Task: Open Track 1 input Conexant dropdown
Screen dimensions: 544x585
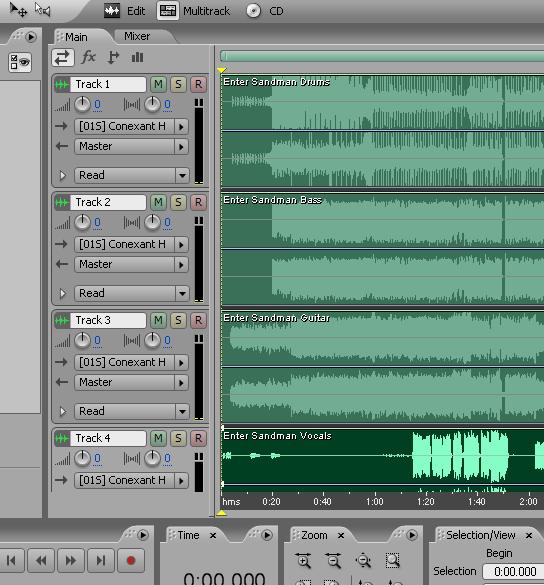Action: (131, 126)
